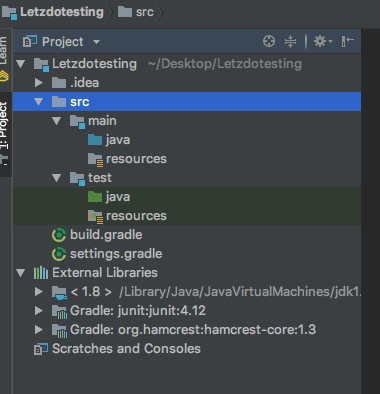Click the hamcrest-core library icon
380x394 pixels.
click(x=59, y=331)
